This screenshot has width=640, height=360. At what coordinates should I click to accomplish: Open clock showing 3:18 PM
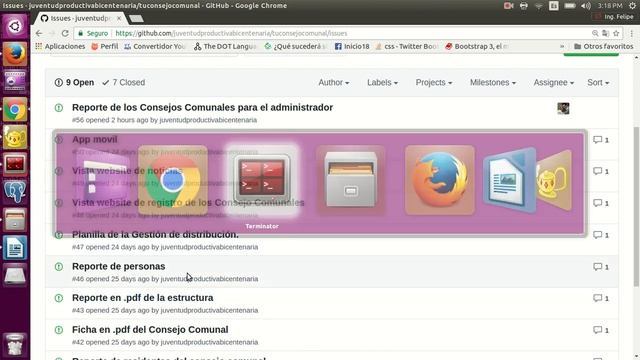(609, 6)
